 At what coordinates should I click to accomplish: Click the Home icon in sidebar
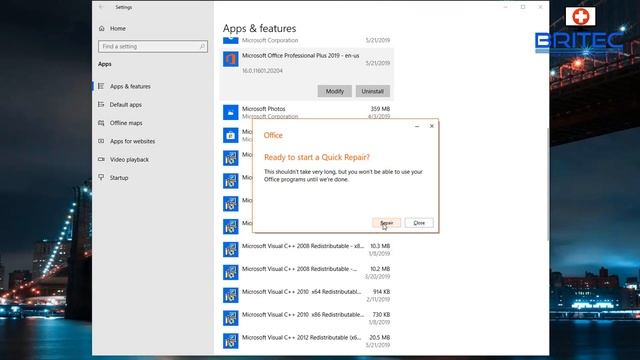pos(102,28)
